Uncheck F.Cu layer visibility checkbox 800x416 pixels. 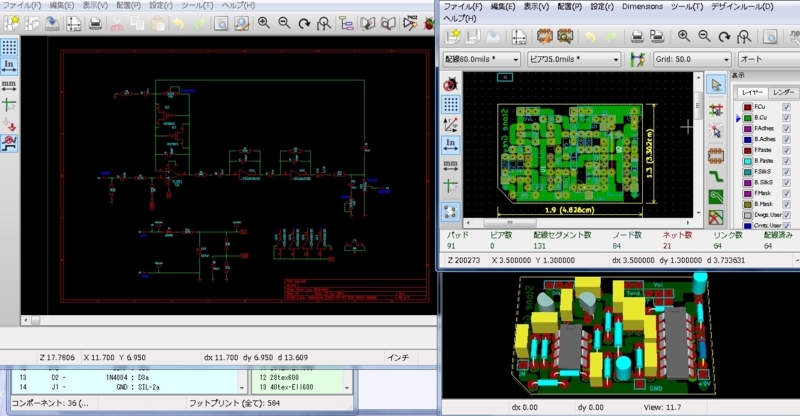786,107
